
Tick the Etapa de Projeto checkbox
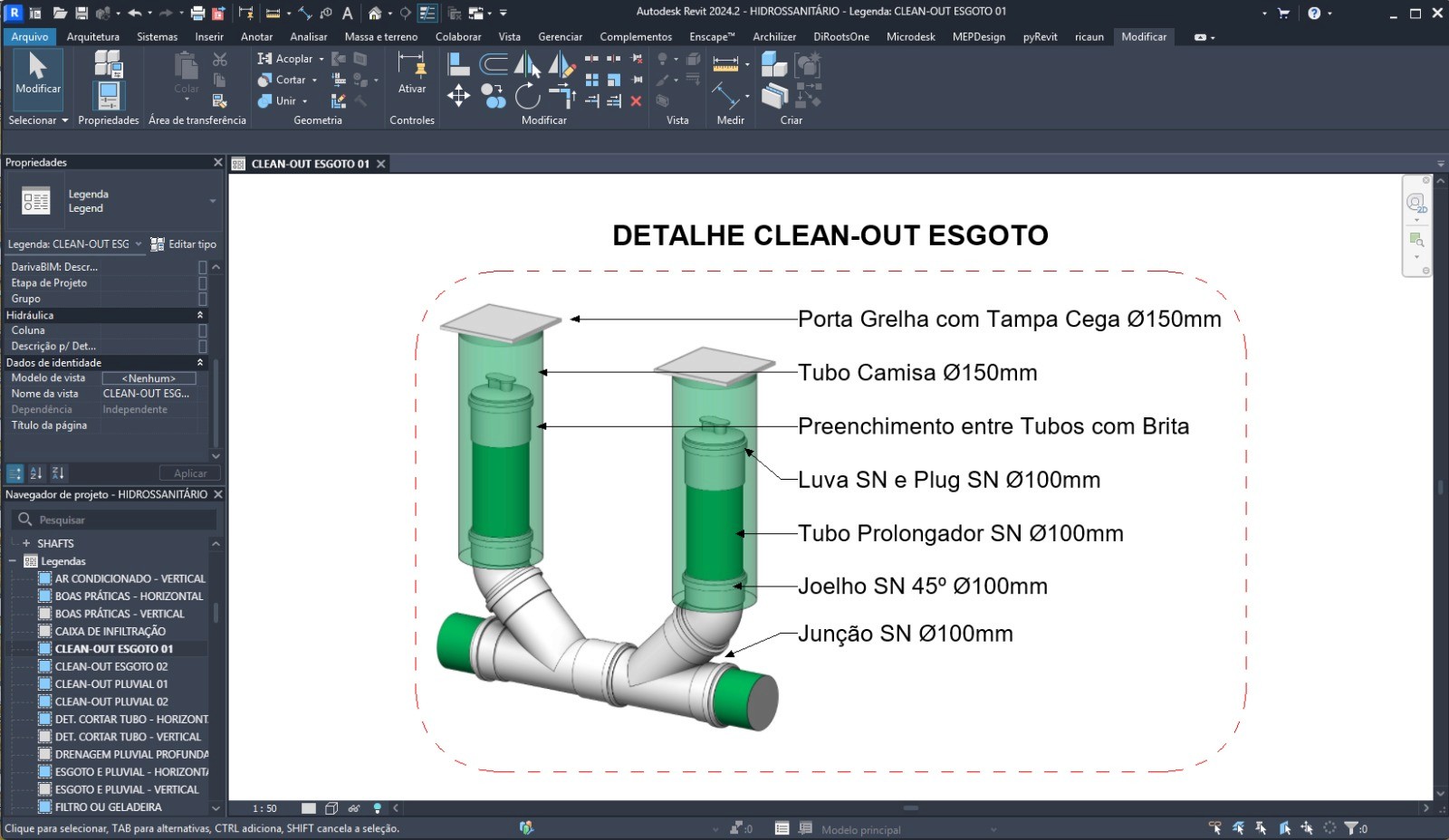coord(203,282)
